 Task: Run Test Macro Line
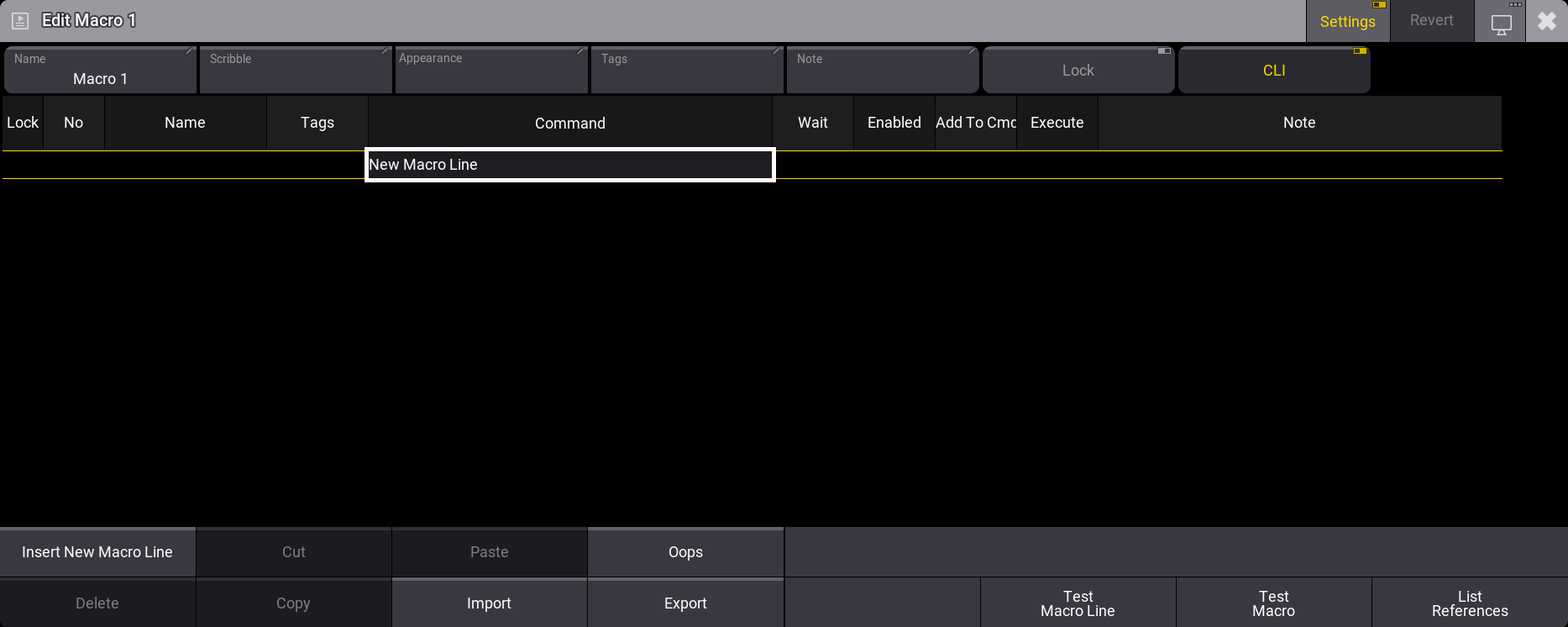click(x=1078, y=603)
